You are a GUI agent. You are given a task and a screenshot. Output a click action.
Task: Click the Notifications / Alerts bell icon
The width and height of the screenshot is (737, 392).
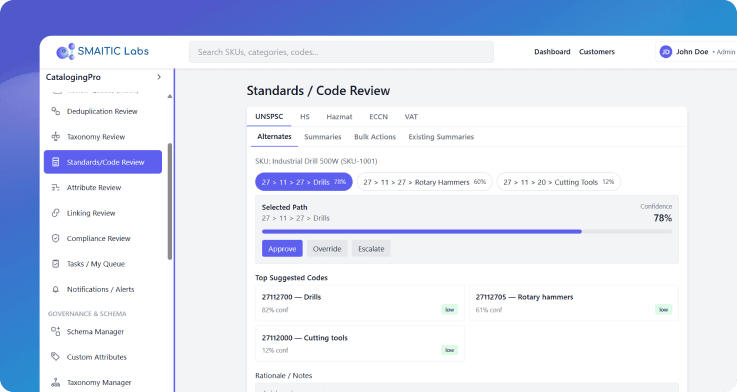click(55, 289)
